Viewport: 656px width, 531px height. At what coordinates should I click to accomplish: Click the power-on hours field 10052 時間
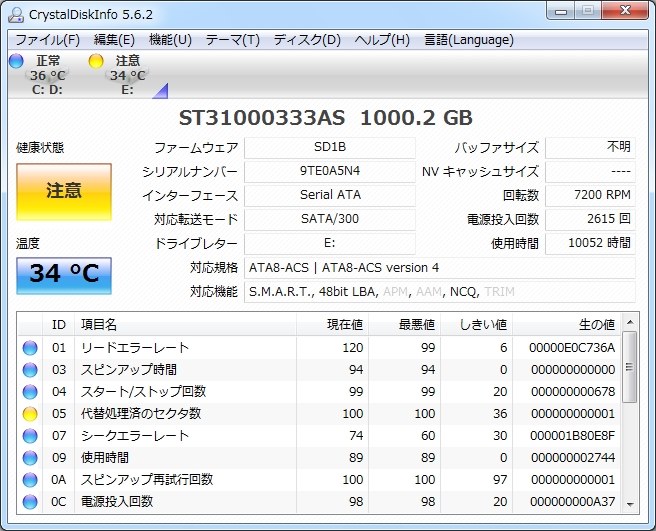tap(590, 244)
